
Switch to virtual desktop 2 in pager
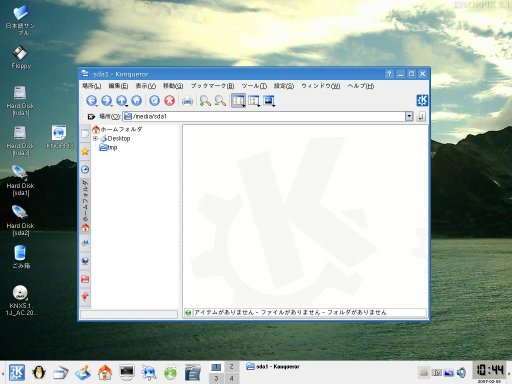(x=231, y=367)
